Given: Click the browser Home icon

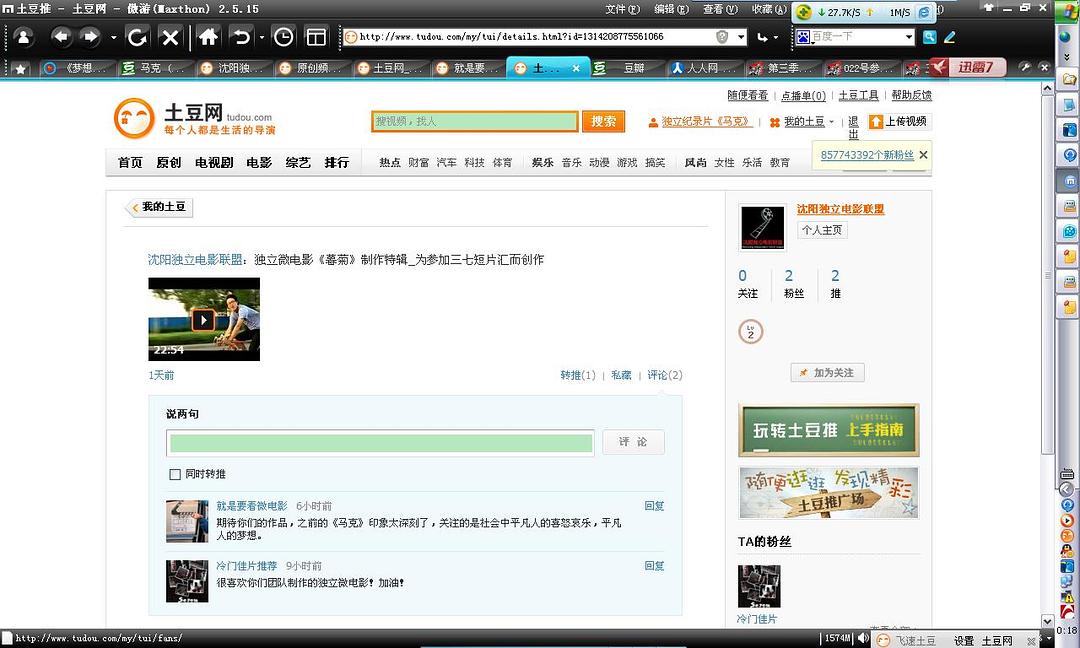Looking at the screenshot, I should tap(208, 37).
